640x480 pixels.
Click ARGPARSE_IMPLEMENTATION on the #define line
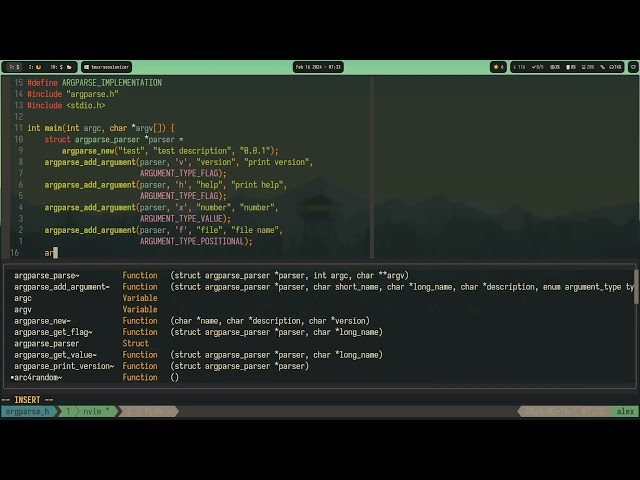point(112,83)
